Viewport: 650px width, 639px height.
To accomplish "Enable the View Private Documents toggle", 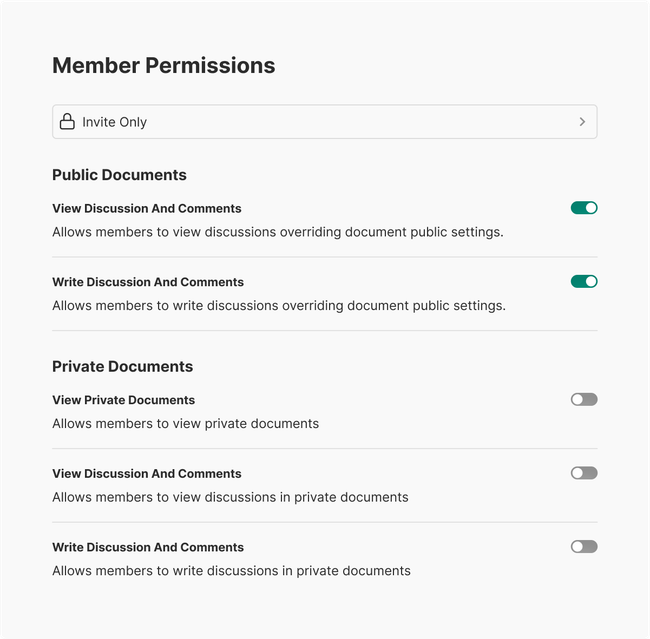I will tap(584, 399).
